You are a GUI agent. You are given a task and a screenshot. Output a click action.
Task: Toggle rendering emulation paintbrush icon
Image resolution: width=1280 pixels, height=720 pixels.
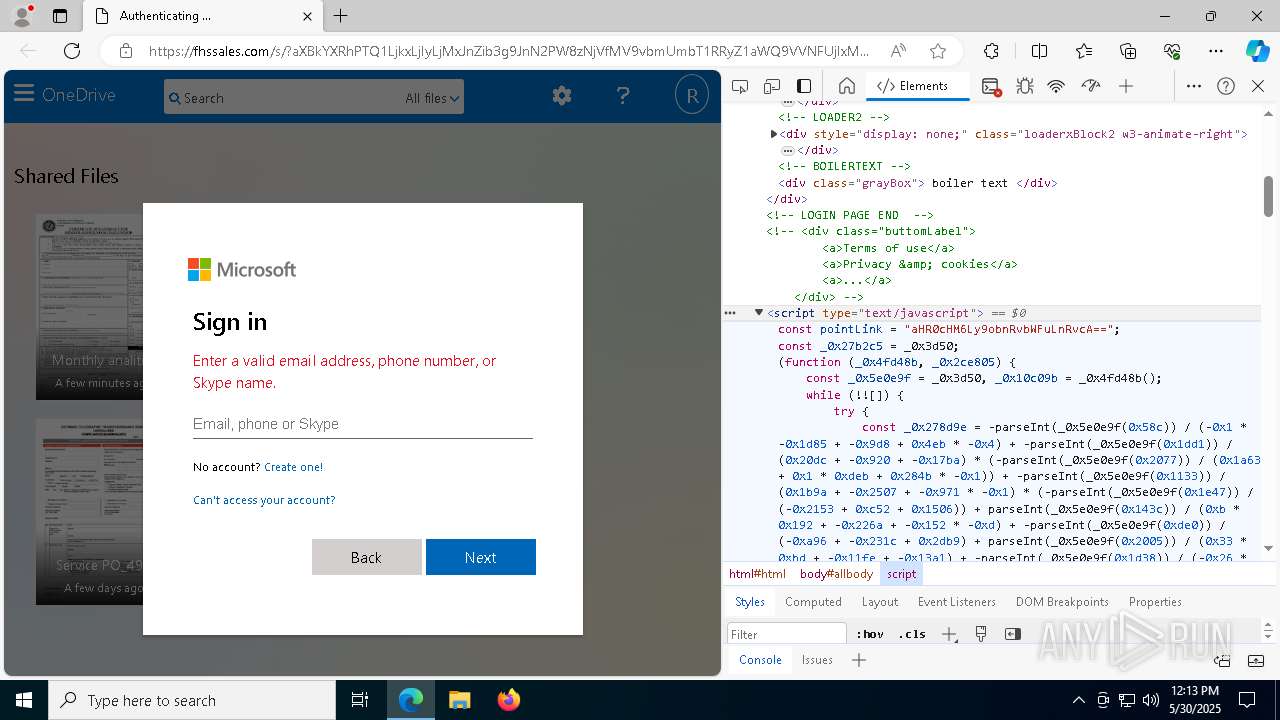coord(981,634)
